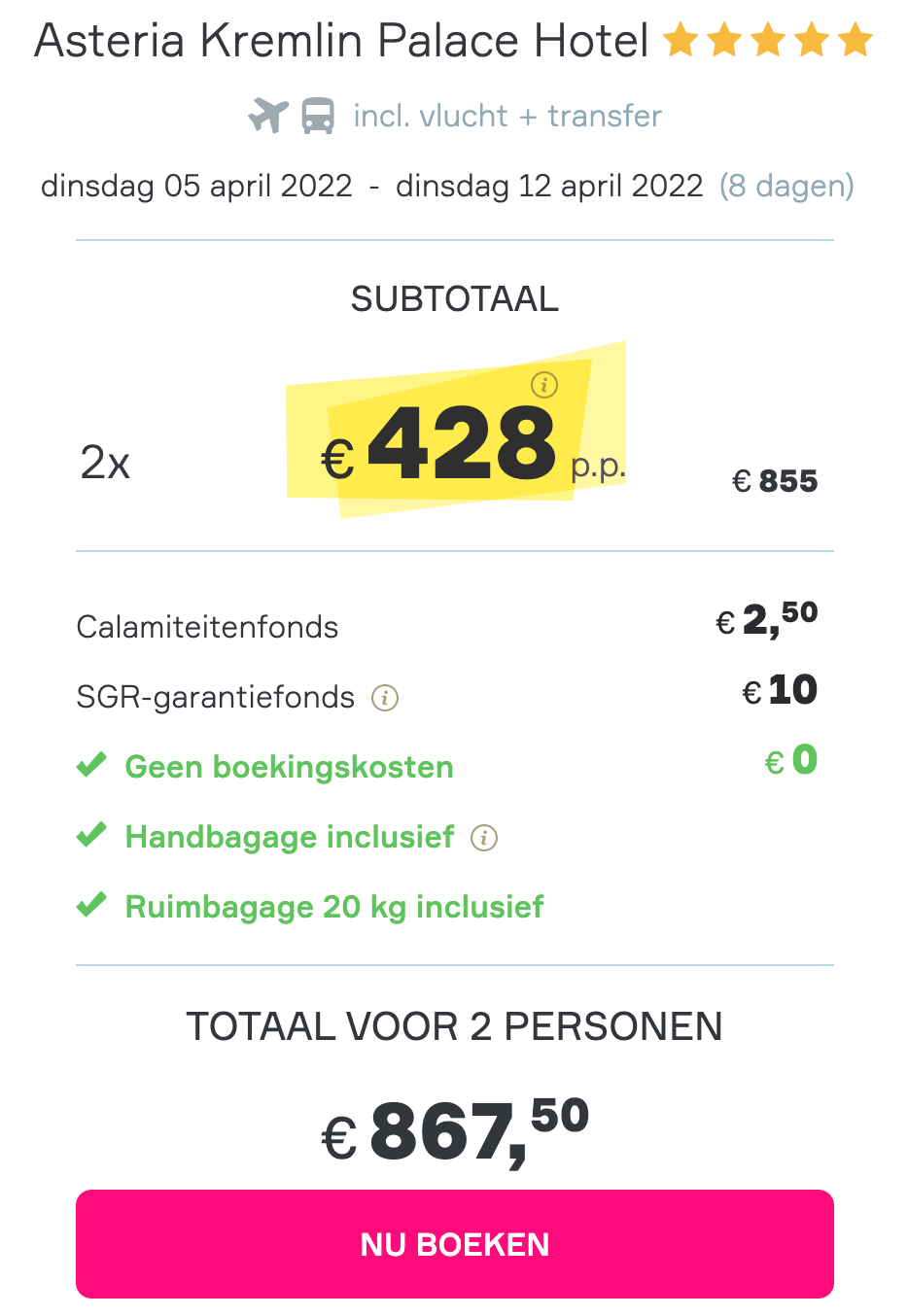Image resolution: width=908 pixels, height=1316 pixels.
Task: Click the total price €867,50
Action: pos(455,1130)
